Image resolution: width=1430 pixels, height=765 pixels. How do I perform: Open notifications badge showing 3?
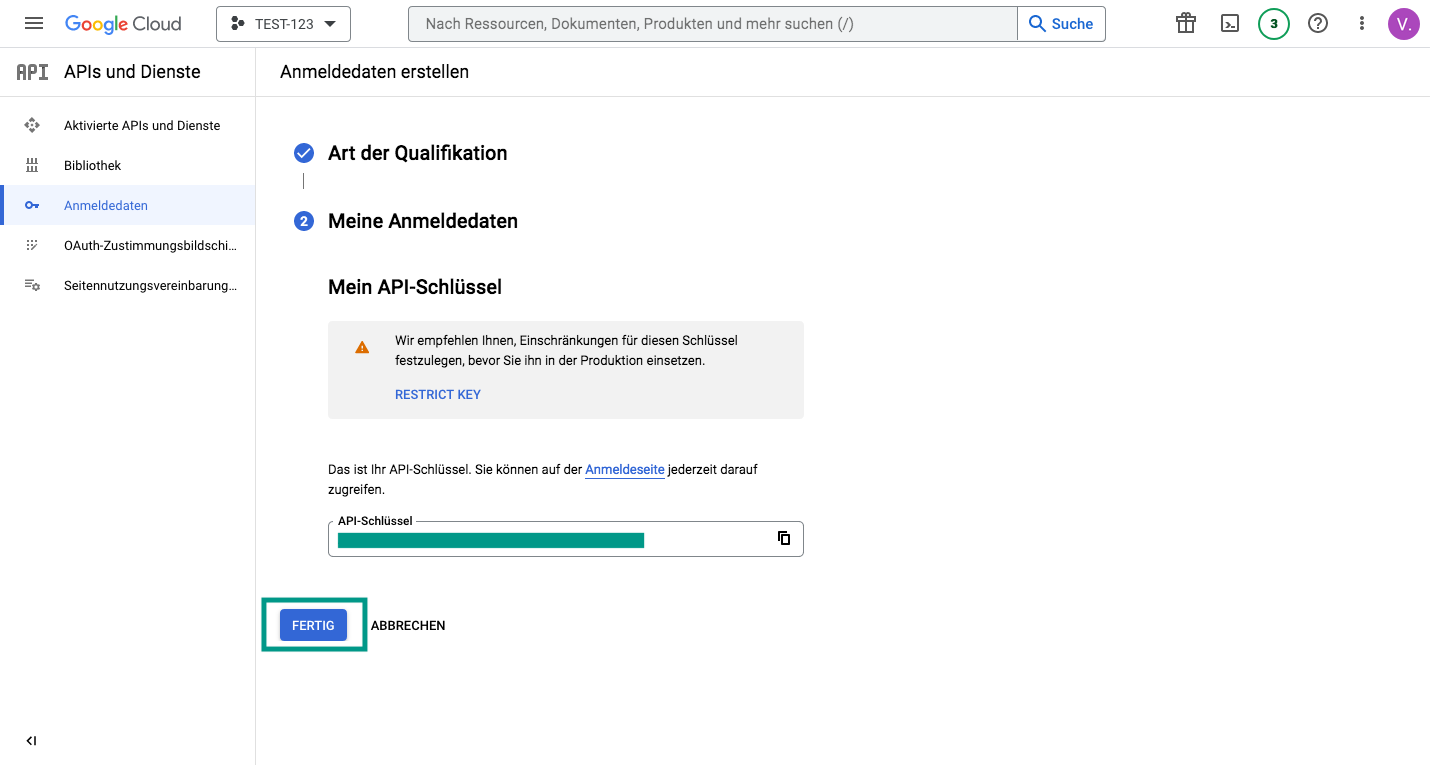click(1273, 23)
